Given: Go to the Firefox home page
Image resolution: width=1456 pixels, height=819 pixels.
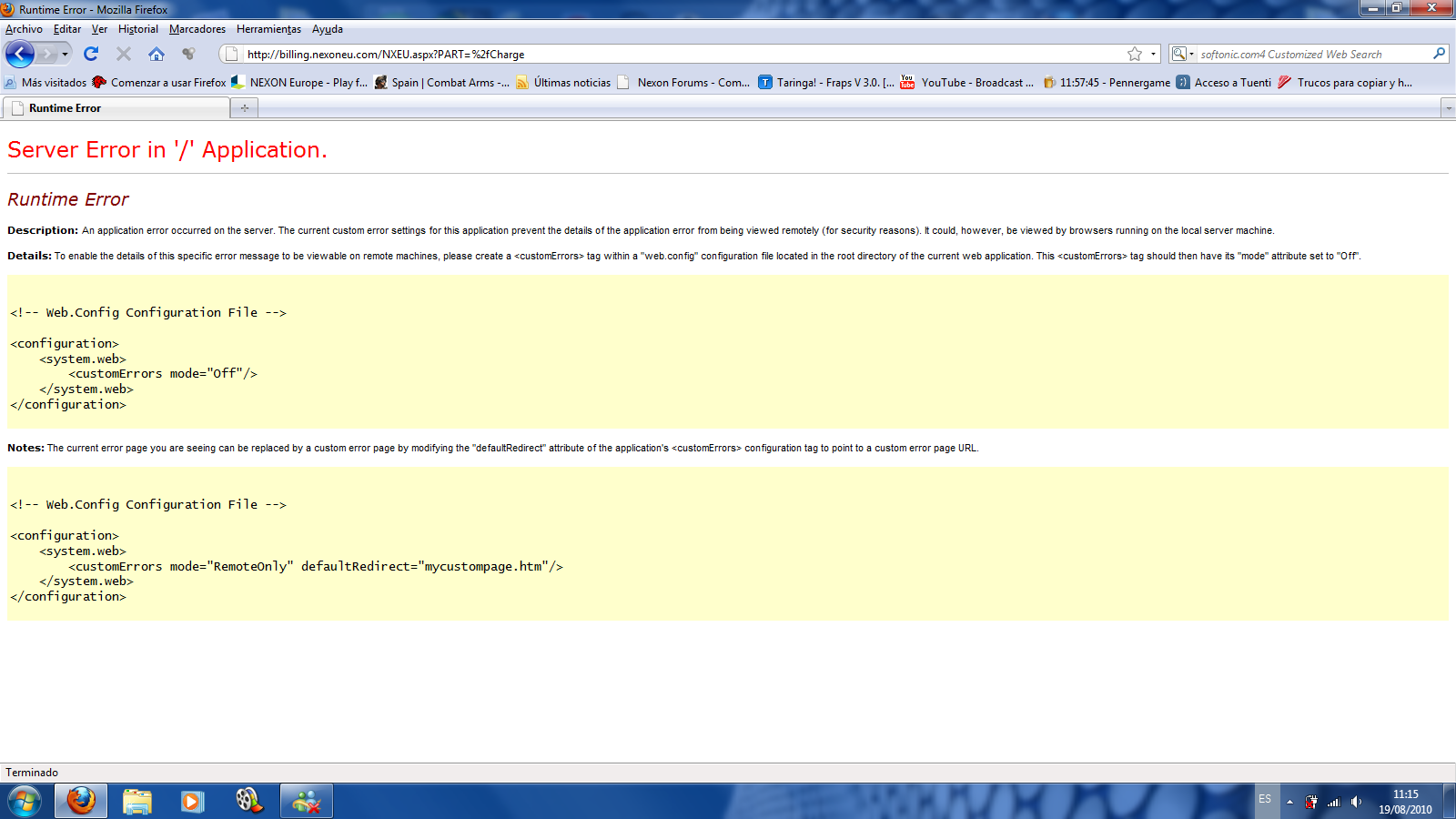Looking at the screenshot, I should (157, 54).
